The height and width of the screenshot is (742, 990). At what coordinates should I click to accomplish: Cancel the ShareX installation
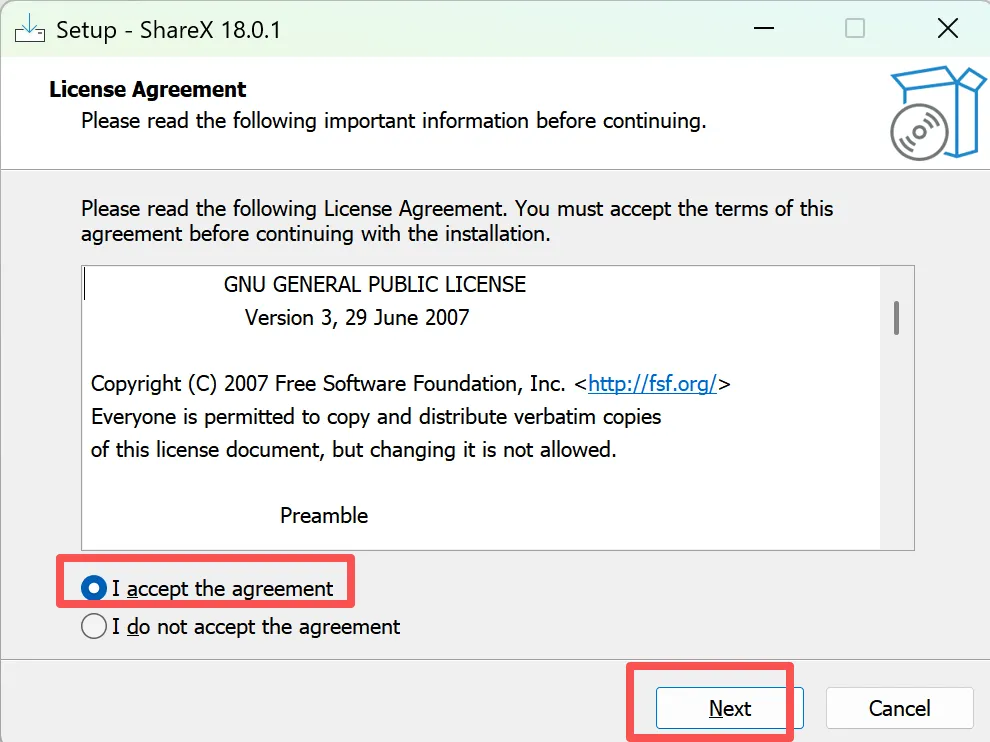point(900,709)
